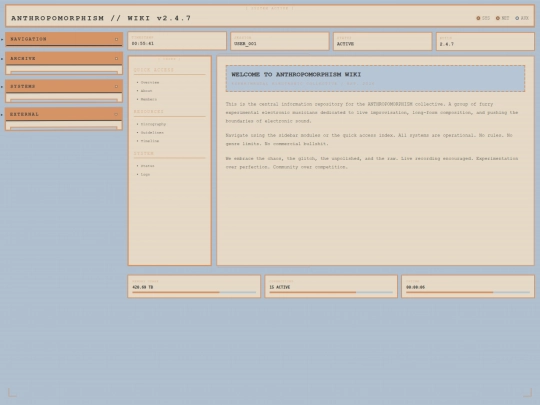Toggle the square icon on SYSTEMS header
Image resolution: width=540 pixels, height=405 pixels.
click(x=116, y=86)
